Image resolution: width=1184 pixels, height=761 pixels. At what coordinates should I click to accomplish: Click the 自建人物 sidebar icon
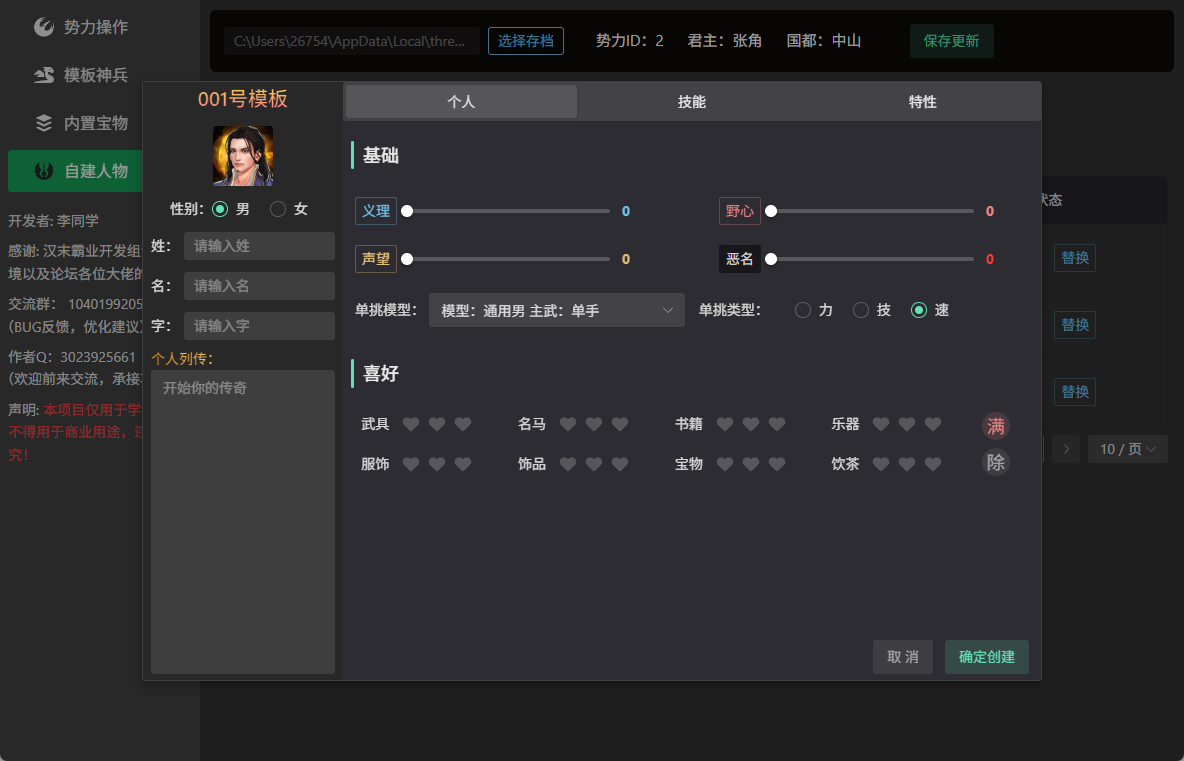tap(44, 171)
